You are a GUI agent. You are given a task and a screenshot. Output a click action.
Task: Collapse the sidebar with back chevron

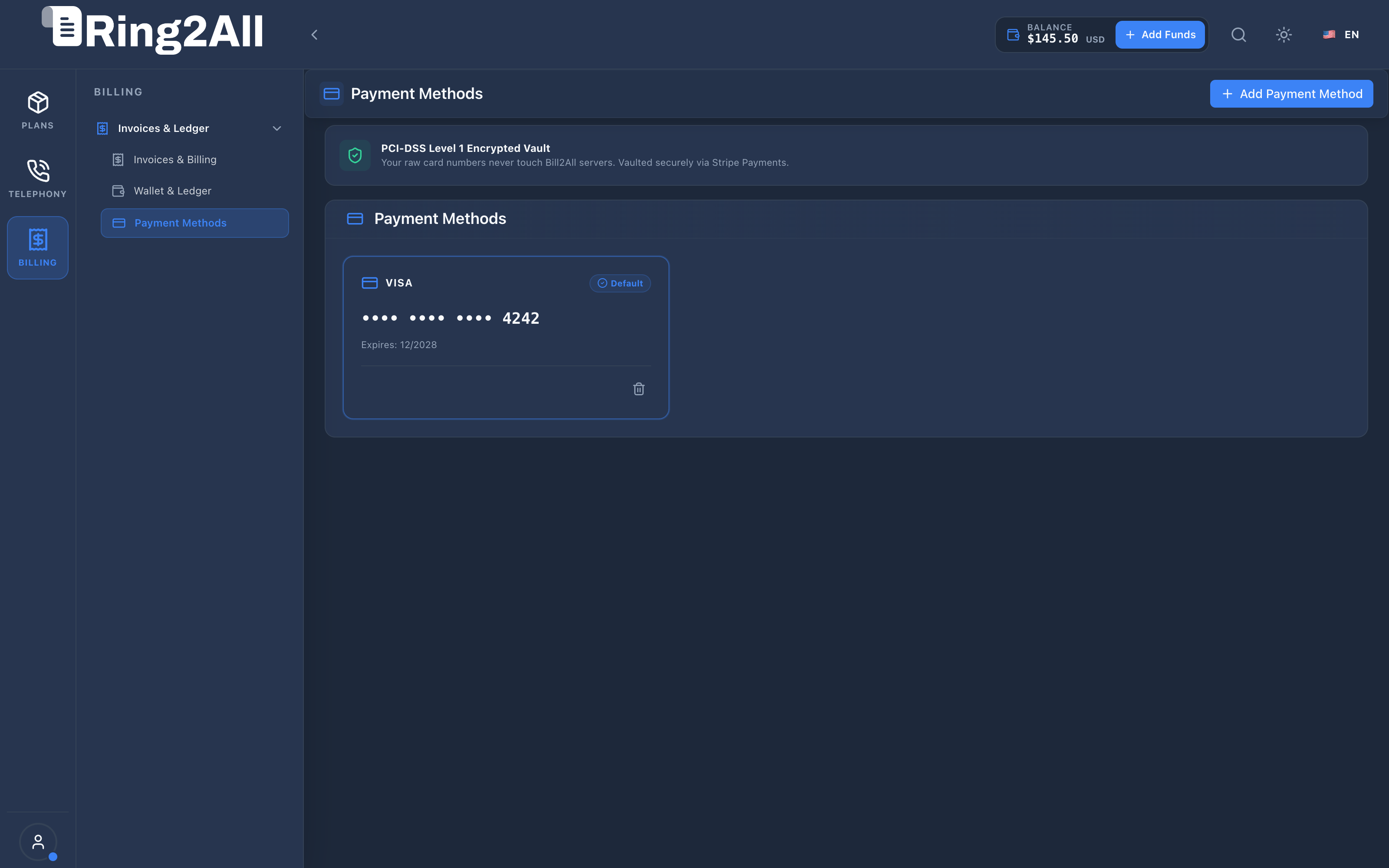coord(314,34)
